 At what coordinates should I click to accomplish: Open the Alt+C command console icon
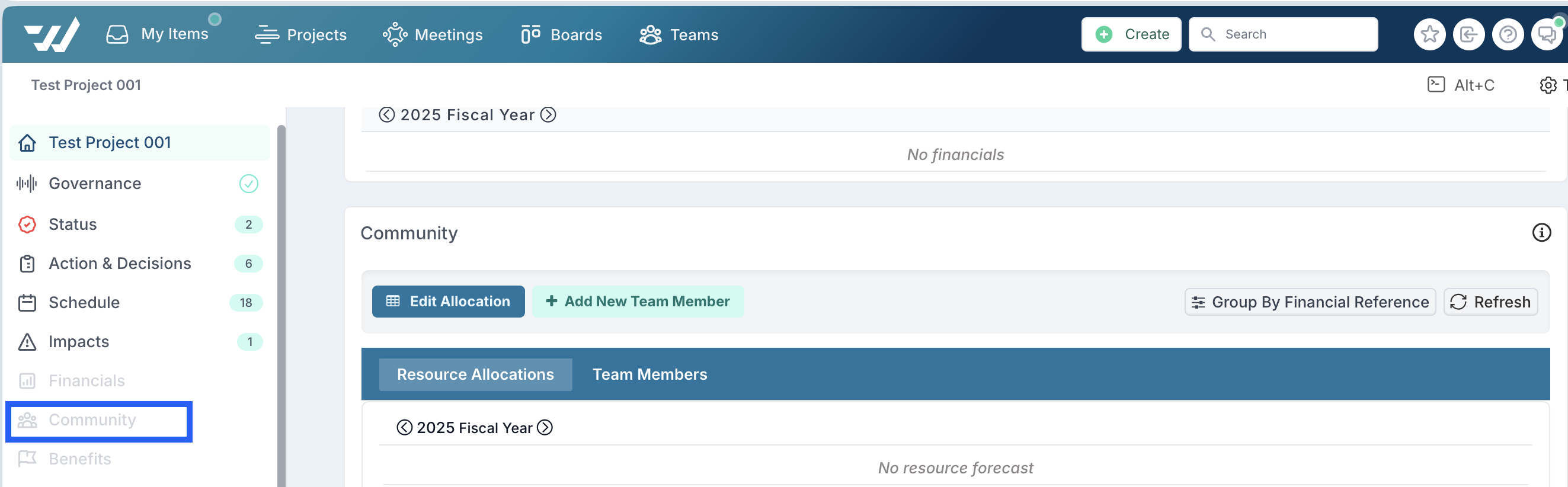pos(1436,84)
